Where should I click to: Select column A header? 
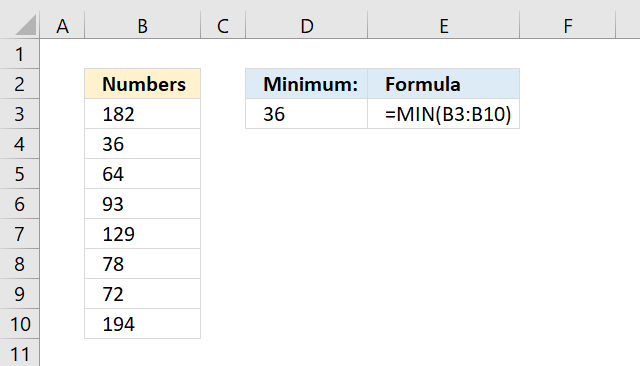62,25
